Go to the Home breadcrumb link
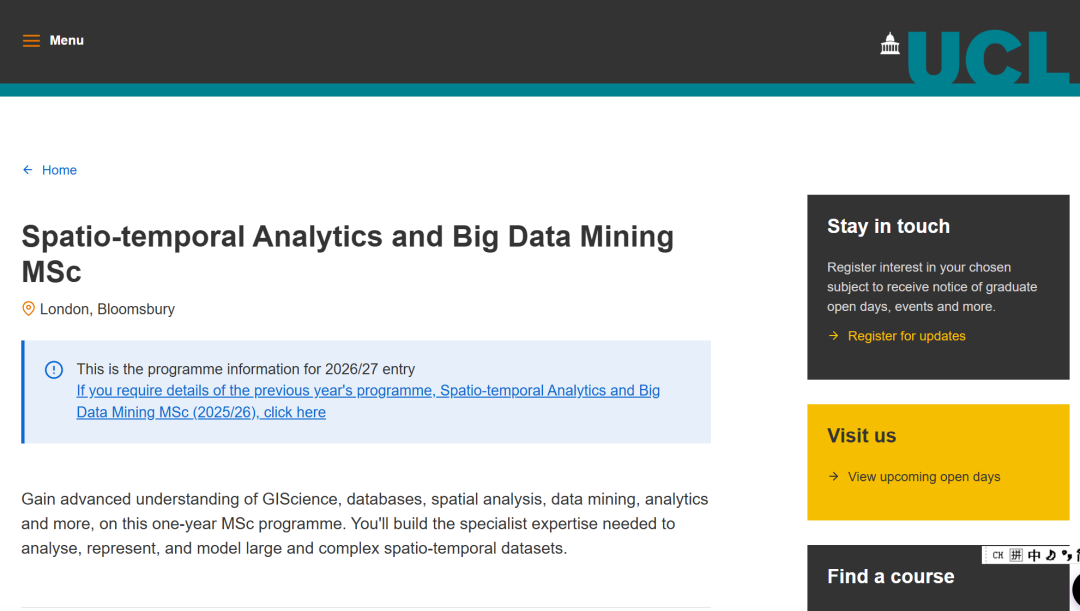The width and height of the screenshot is (1080, 611). [59, 170]
